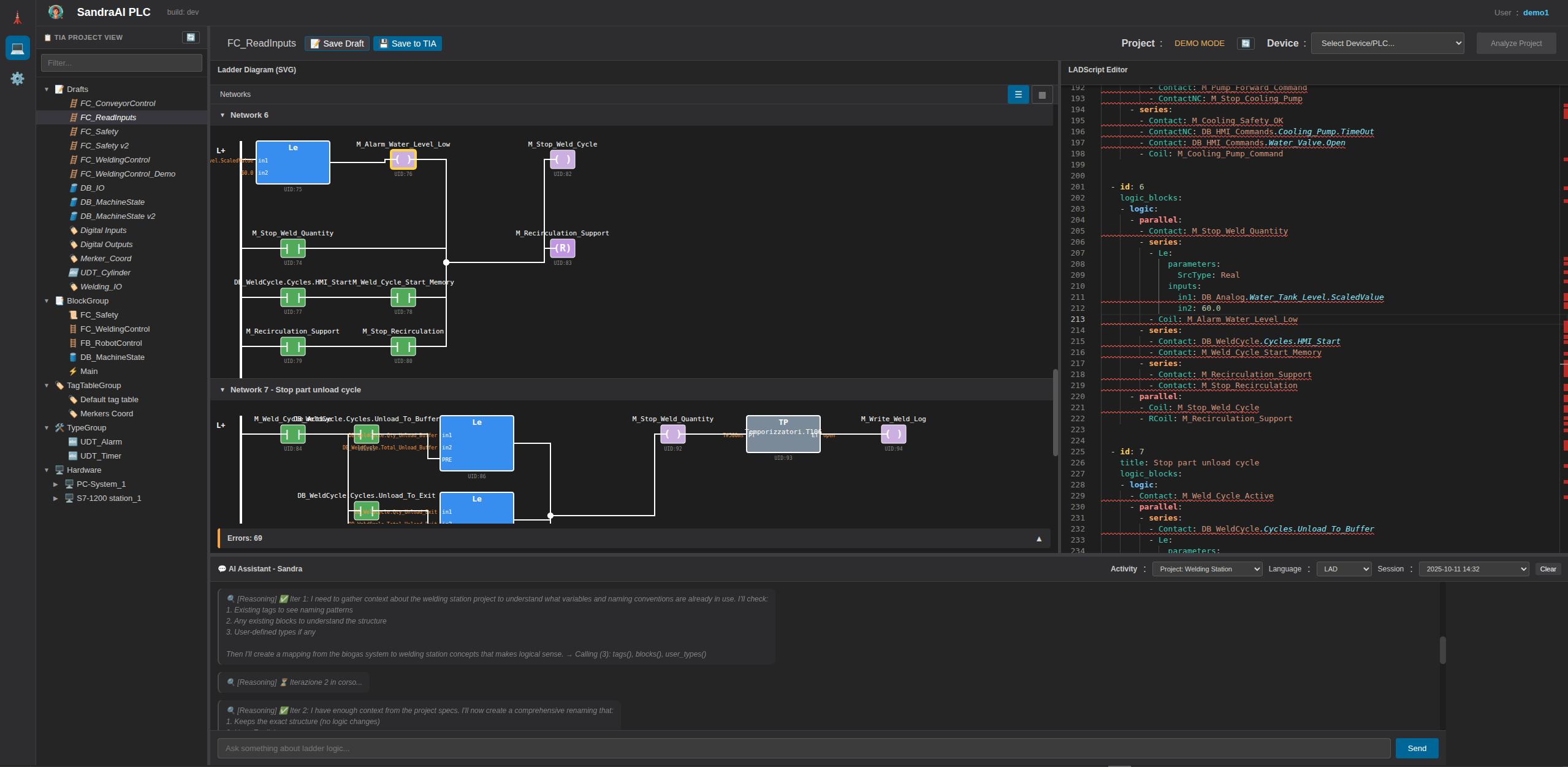Screen dimensions: 1568x767
Task: Click the SandraAI avatar logo
Action: pos(56,12)
